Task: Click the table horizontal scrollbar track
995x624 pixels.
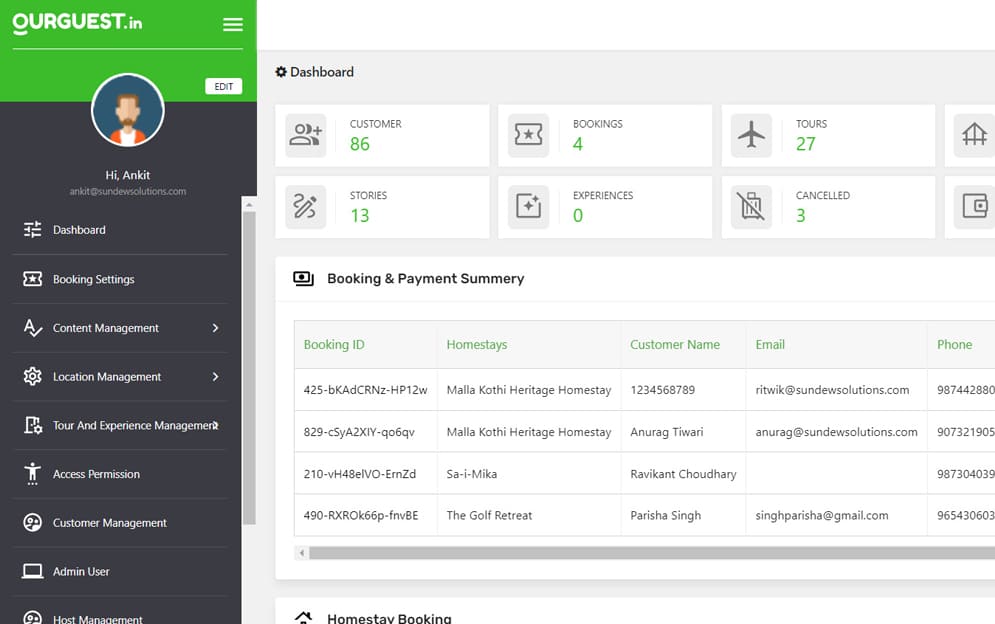Action: (652, 553)
